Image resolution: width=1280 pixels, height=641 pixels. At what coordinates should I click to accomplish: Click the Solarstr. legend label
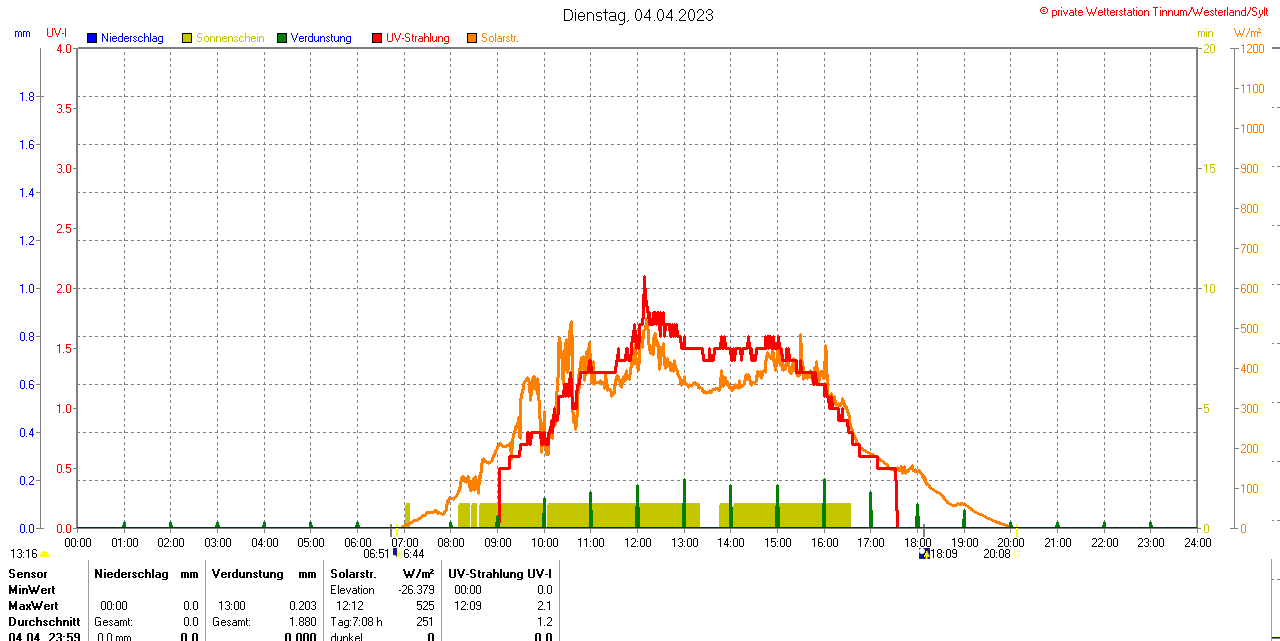499,38
